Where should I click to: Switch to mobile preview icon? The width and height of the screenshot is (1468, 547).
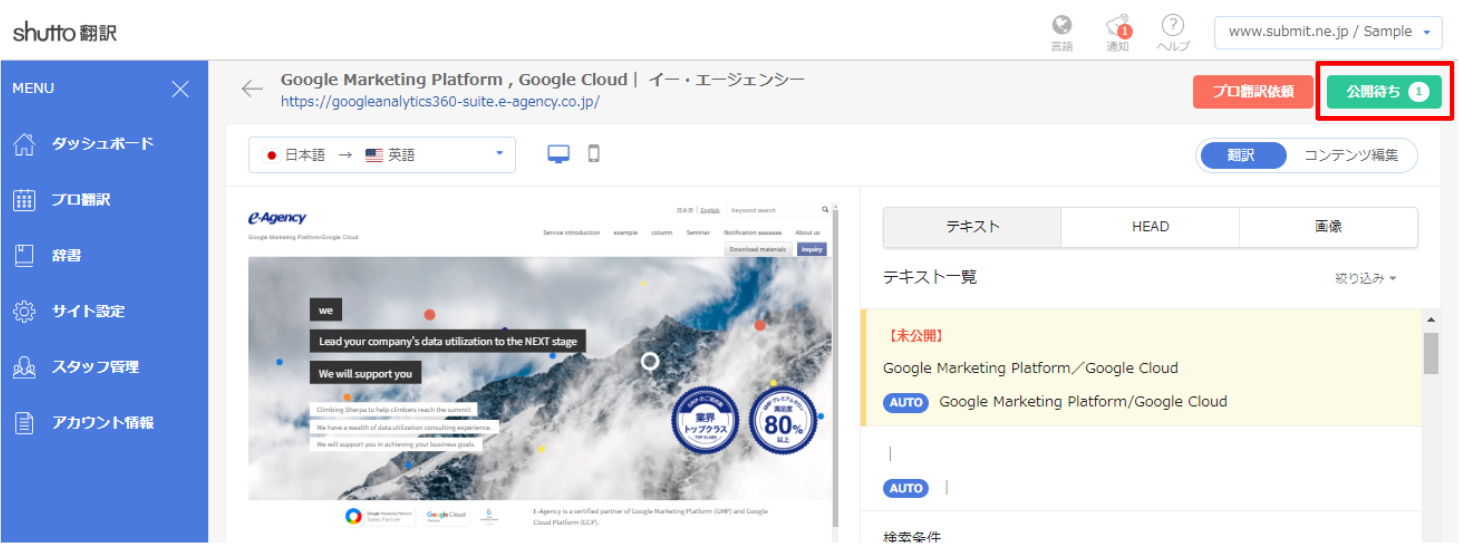[x=594, y=154]
